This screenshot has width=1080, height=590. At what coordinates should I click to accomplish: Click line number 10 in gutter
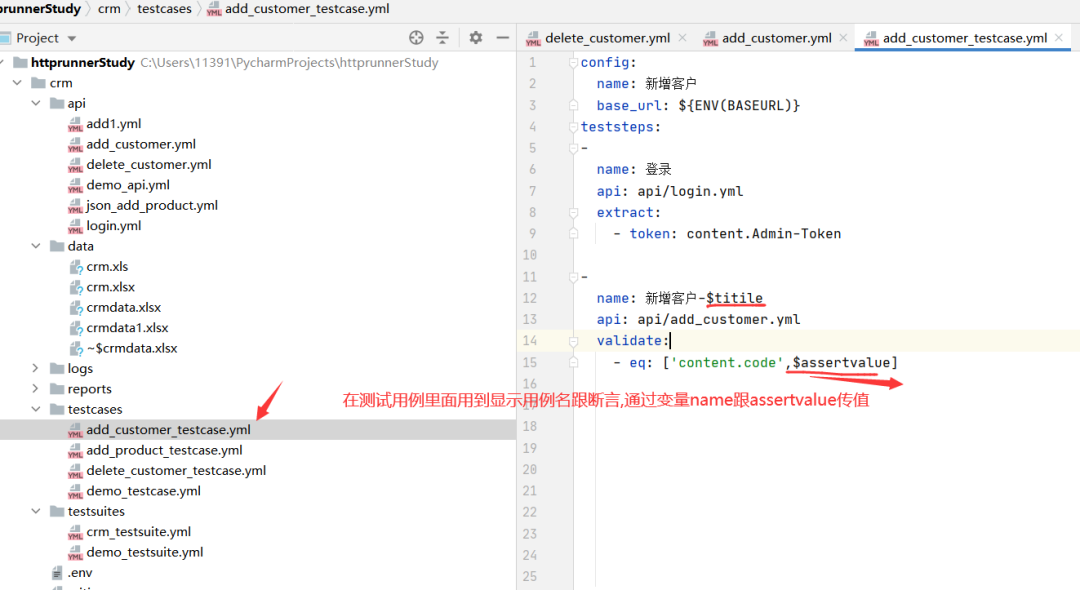[530, 255]
